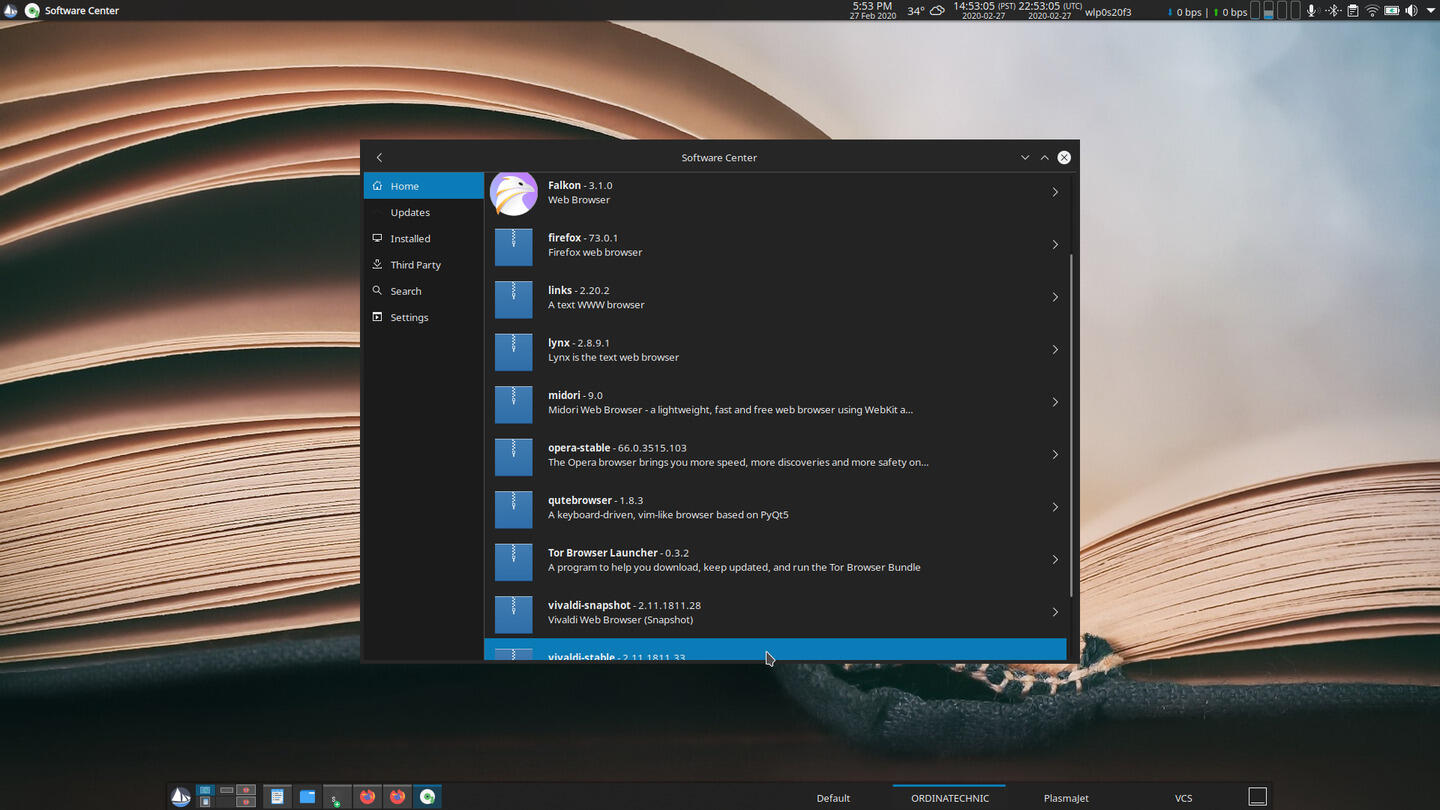
Task: Go back using Software Center back arrow
Action: click(379, 157)
